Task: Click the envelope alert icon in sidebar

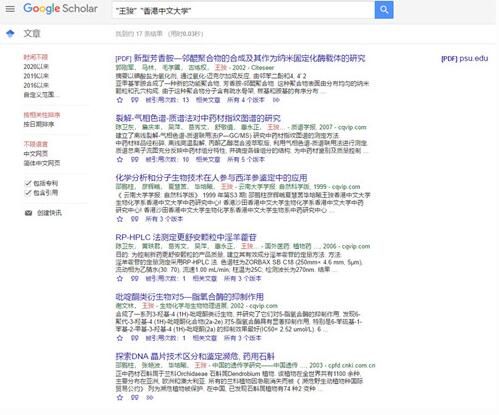Action: tap(28, 213)
